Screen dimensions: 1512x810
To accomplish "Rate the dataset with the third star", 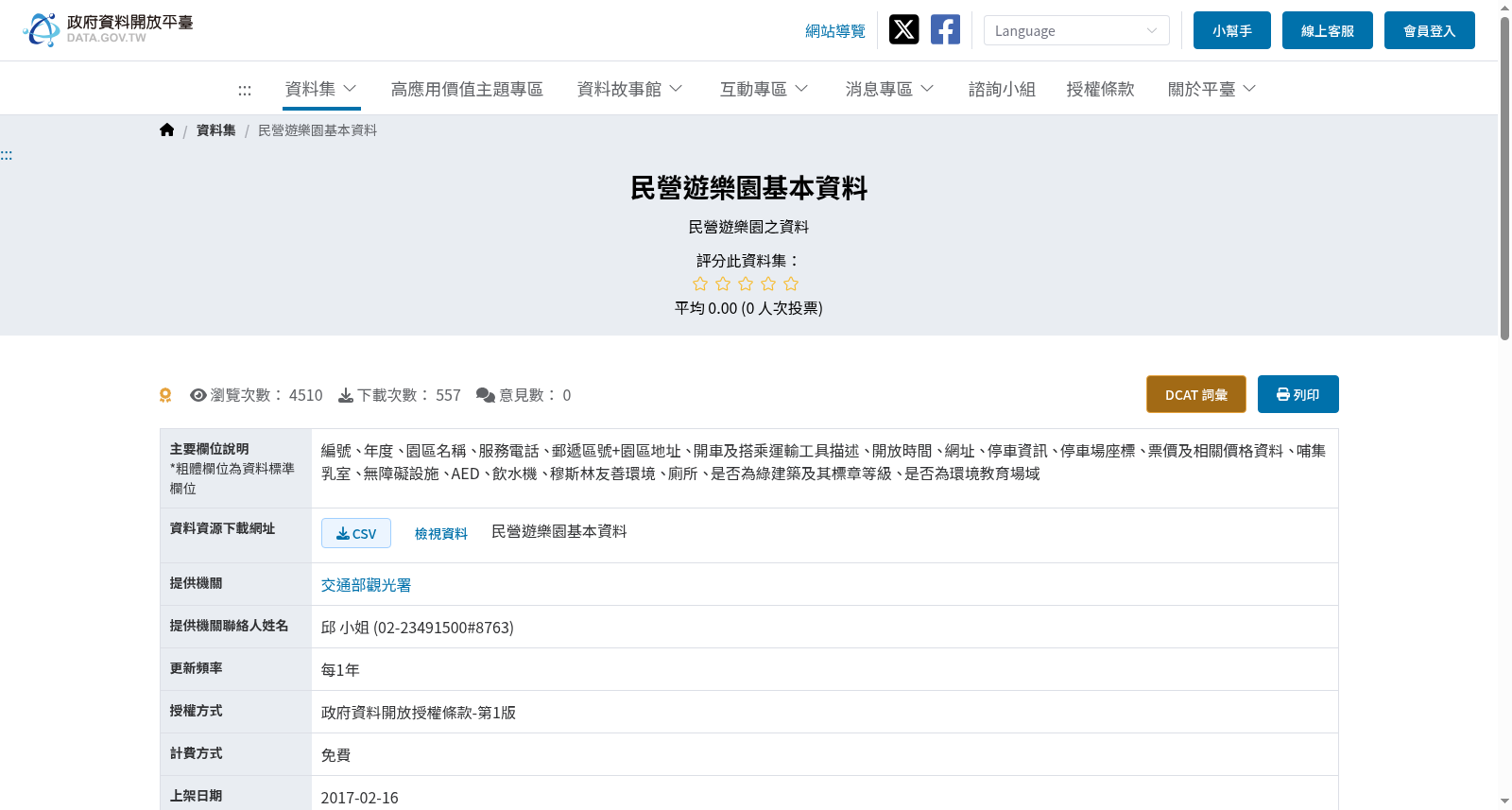I will pyautogui.click(x=746, y=284).
